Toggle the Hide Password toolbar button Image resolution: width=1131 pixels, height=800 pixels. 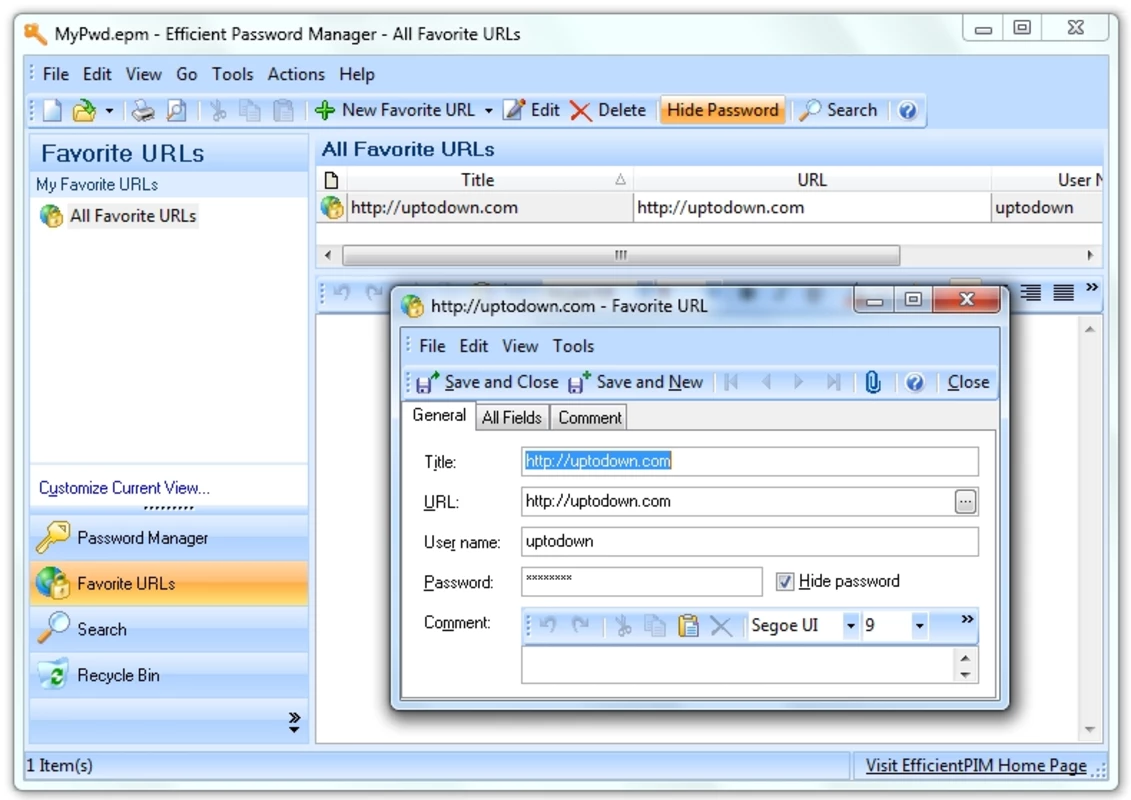(x=723, y=110)
